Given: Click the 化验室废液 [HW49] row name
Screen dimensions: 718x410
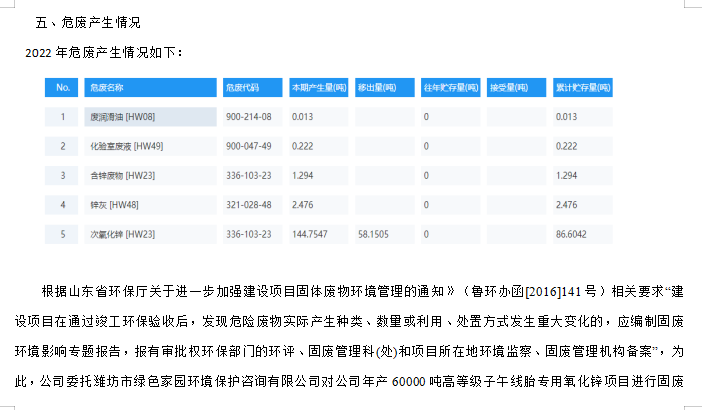Looking at the screenshot, I should [x=126, y=146].
